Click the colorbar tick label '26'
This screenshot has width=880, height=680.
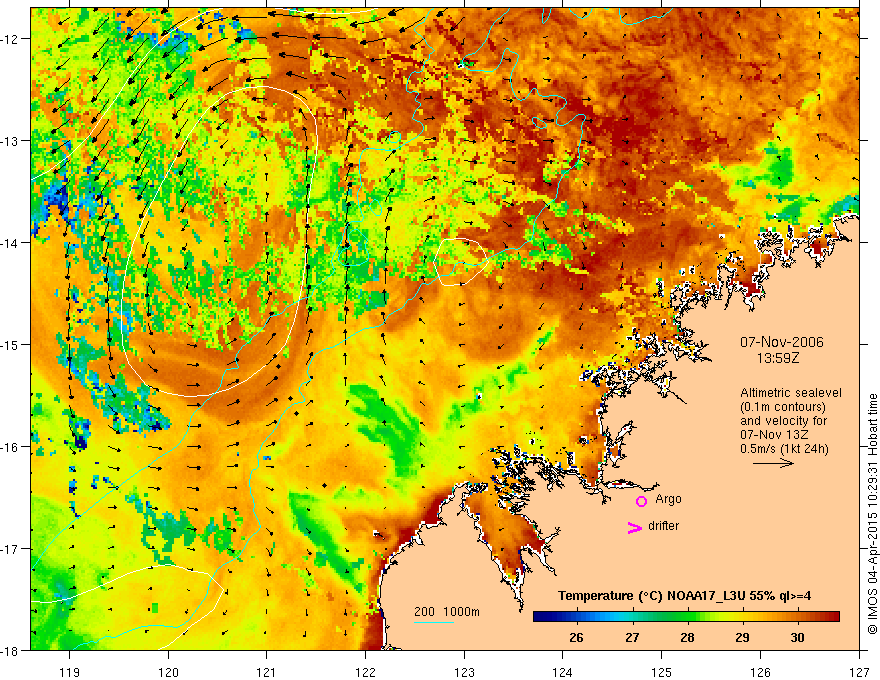tap(576, 638)
